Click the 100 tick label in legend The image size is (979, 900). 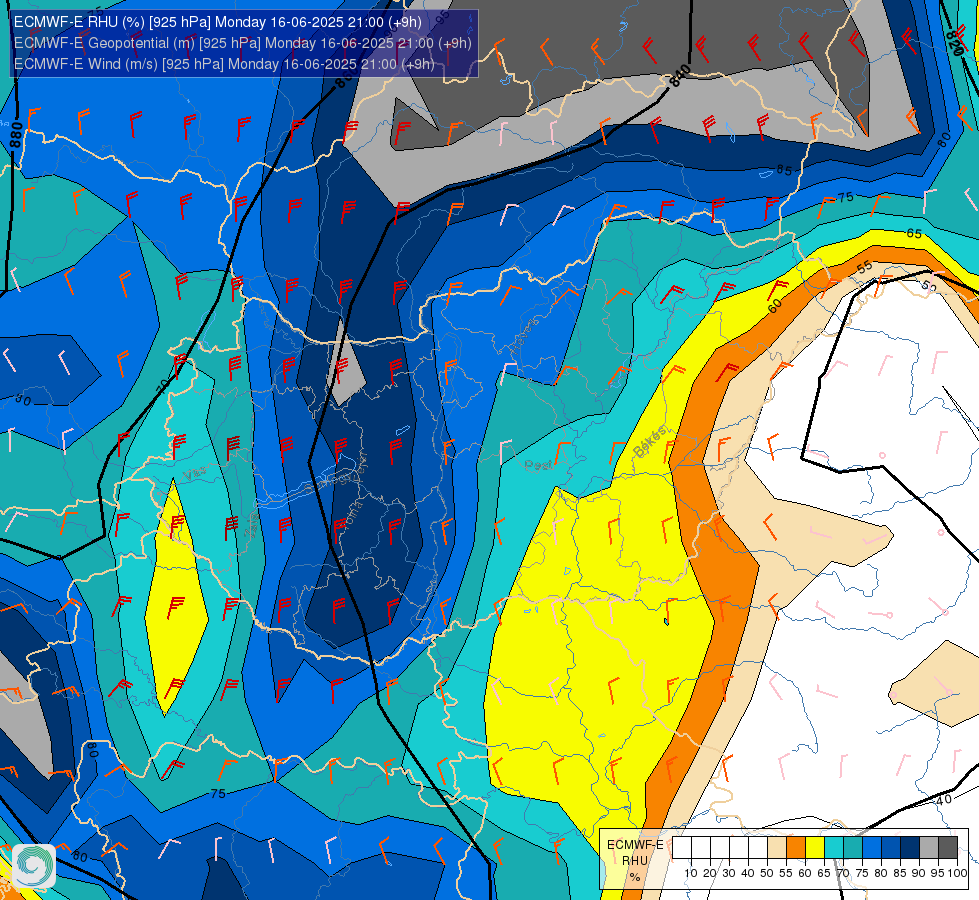(x=957, y=873)
